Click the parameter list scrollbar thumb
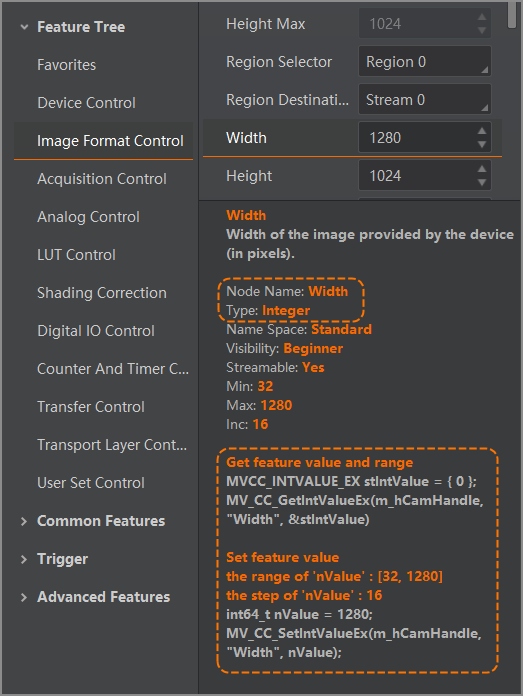Viewport: 523px width, 696px height. click(512, 15)
